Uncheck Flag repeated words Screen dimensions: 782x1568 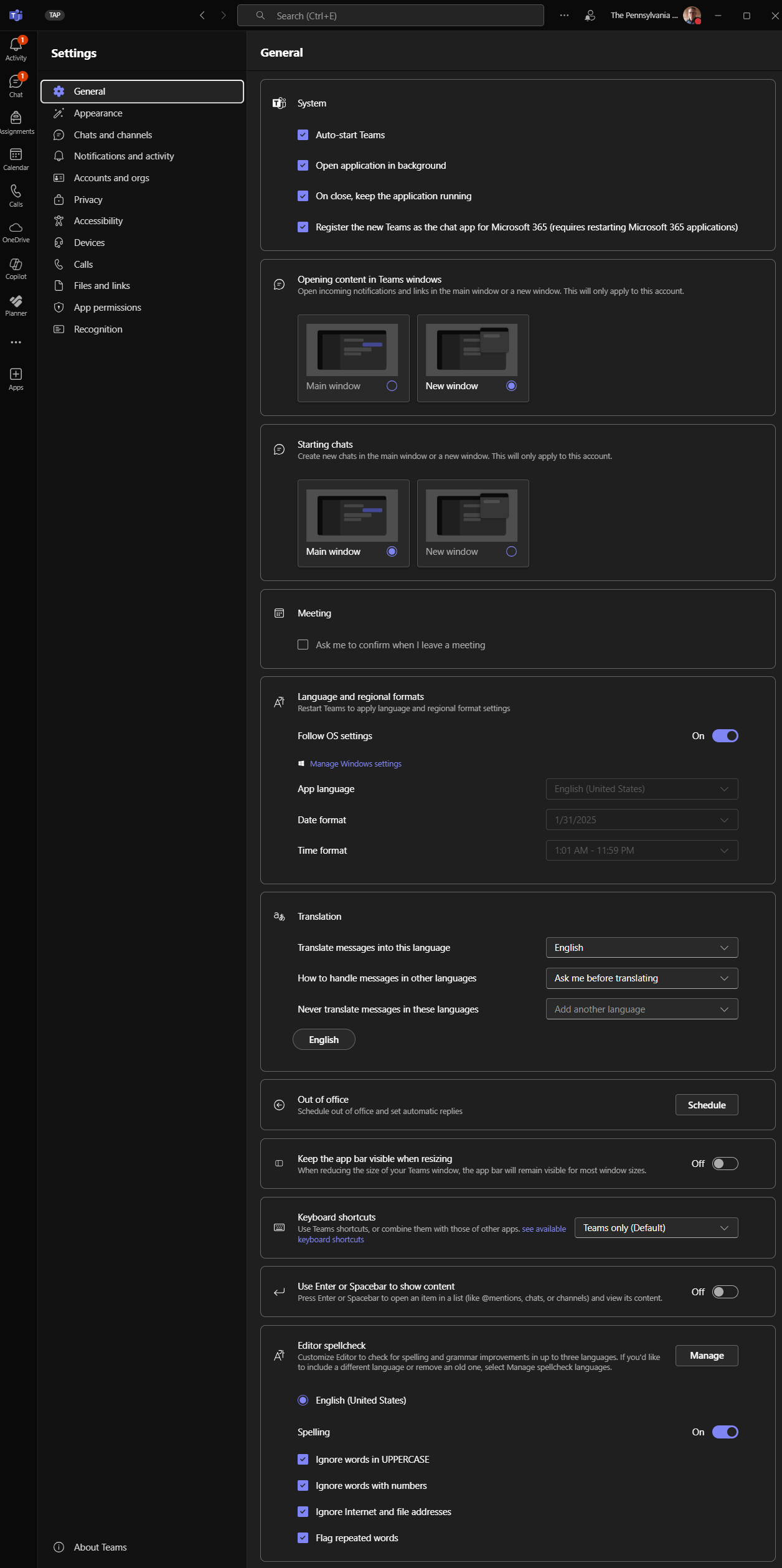point(303,1537)
